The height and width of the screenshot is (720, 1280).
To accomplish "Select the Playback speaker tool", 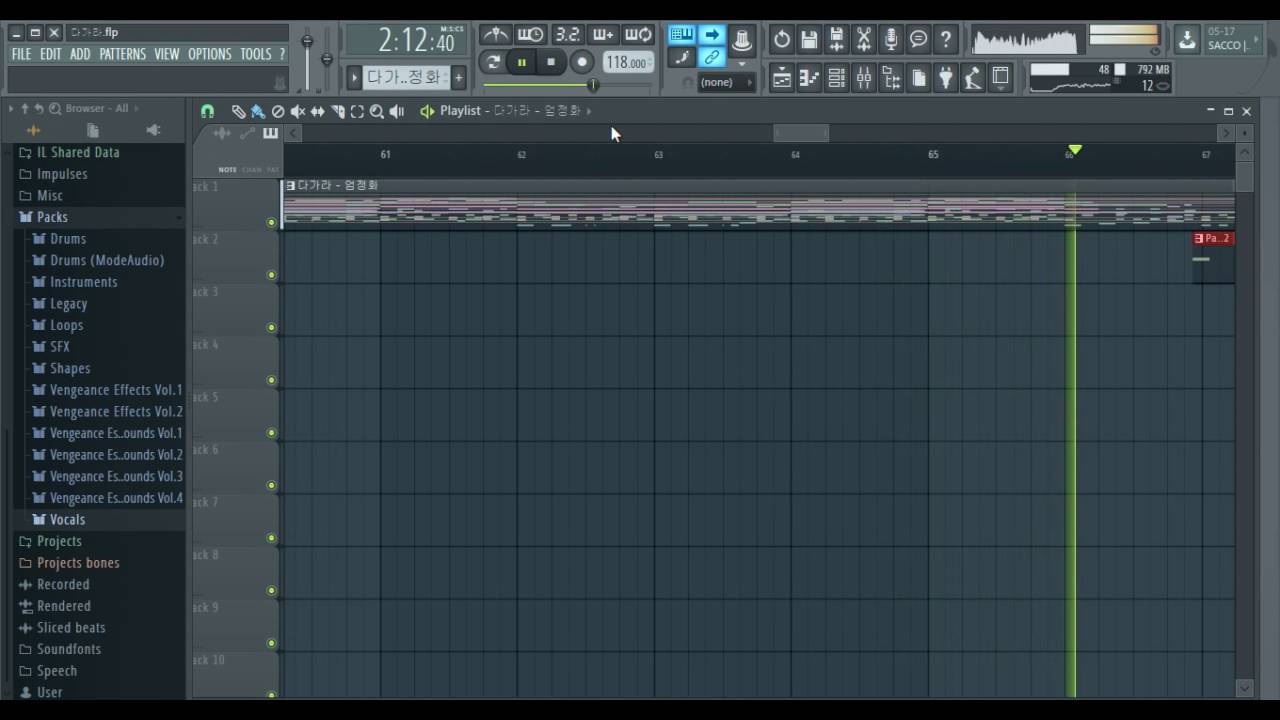I will point(397,111).
